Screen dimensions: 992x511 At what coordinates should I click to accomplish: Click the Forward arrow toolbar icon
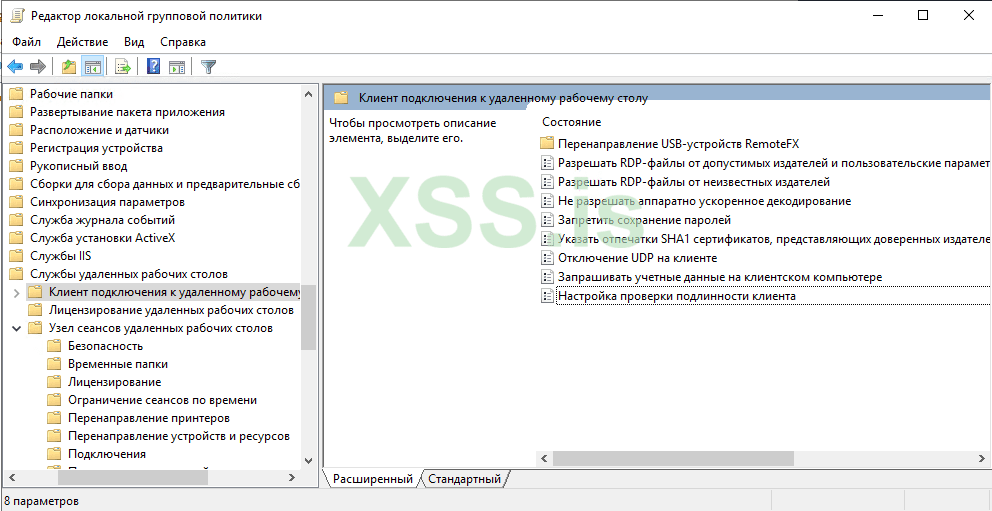click(38, 66)
